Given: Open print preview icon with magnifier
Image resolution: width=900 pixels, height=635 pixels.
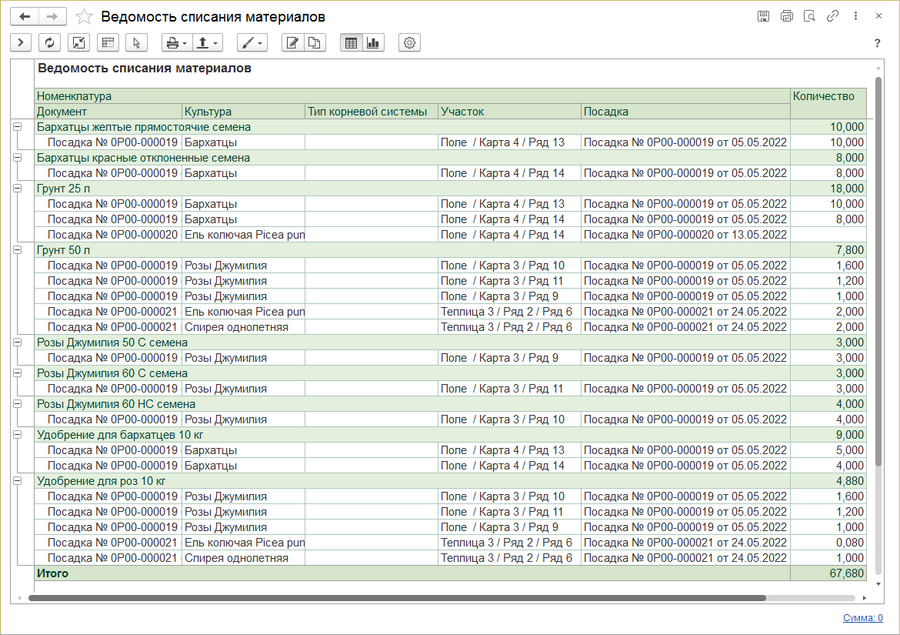Looking at the screenshot, I should point(809,17).
